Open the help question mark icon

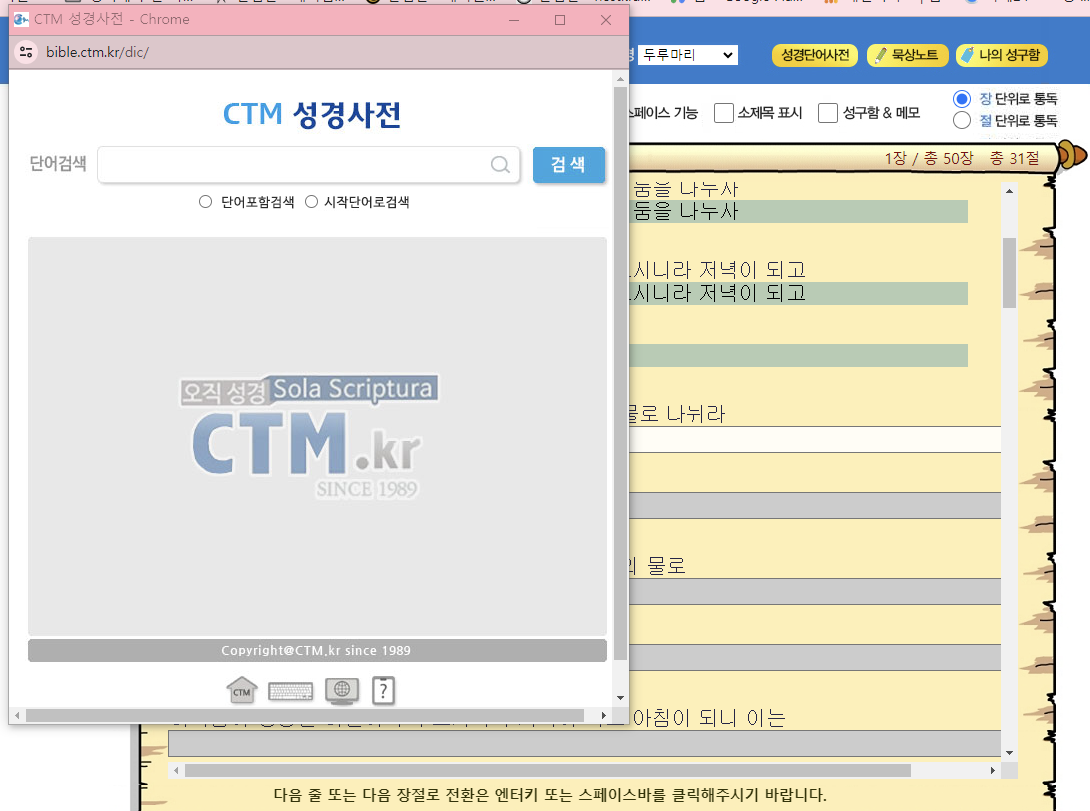383,691
